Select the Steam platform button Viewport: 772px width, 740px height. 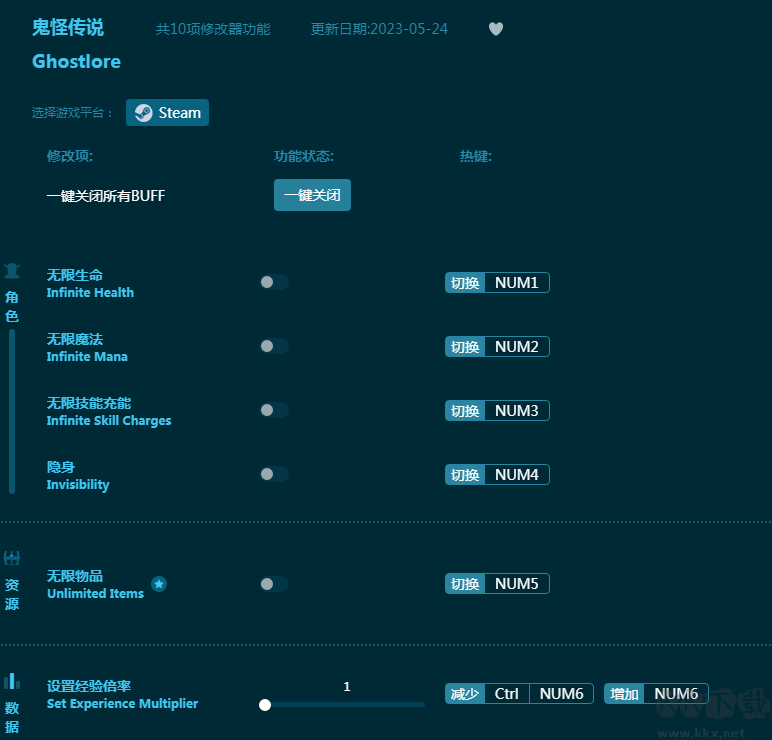(x=167, y=113)
